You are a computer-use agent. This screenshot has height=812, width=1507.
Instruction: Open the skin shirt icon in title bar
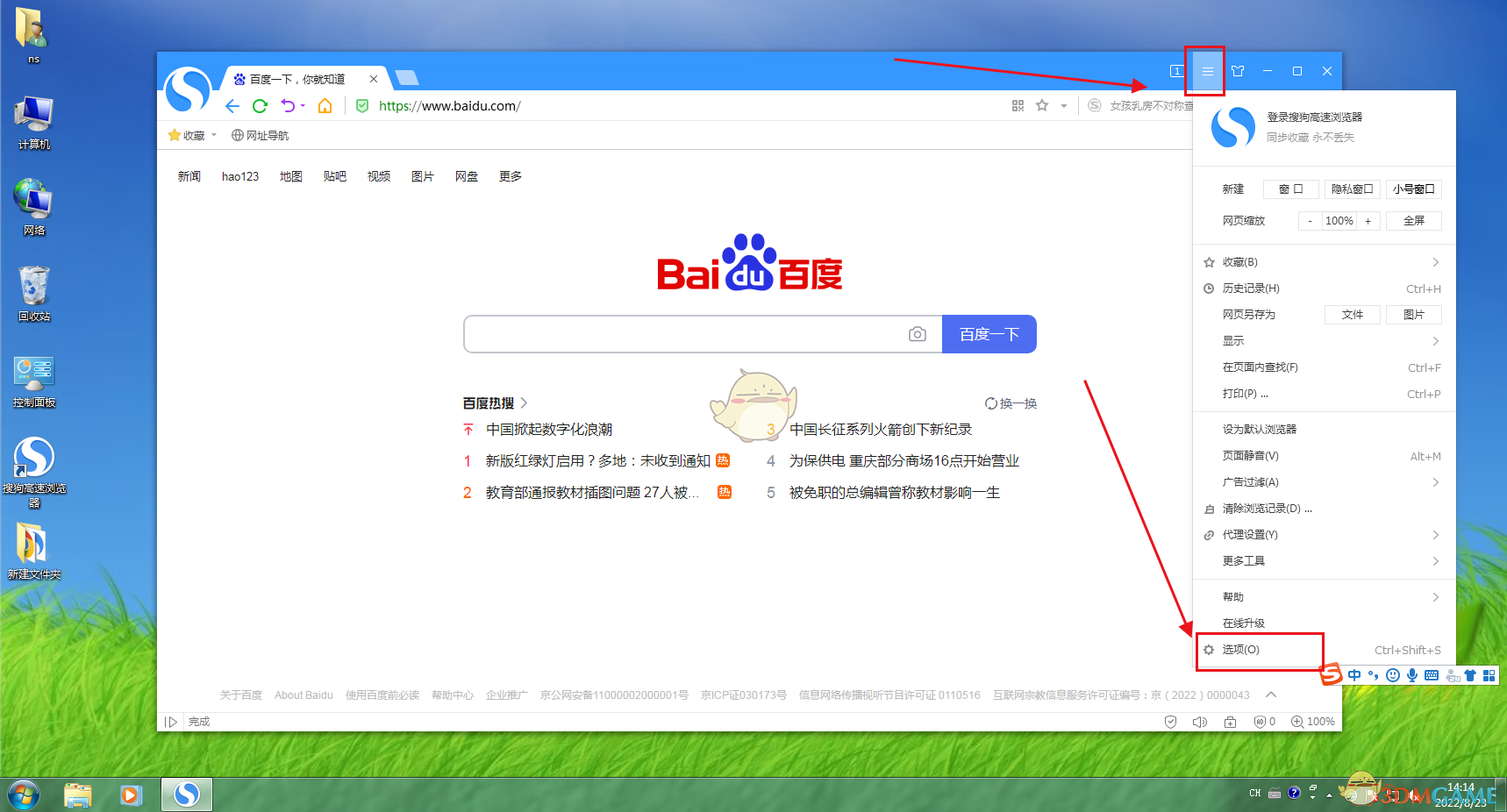(1238, 71)
